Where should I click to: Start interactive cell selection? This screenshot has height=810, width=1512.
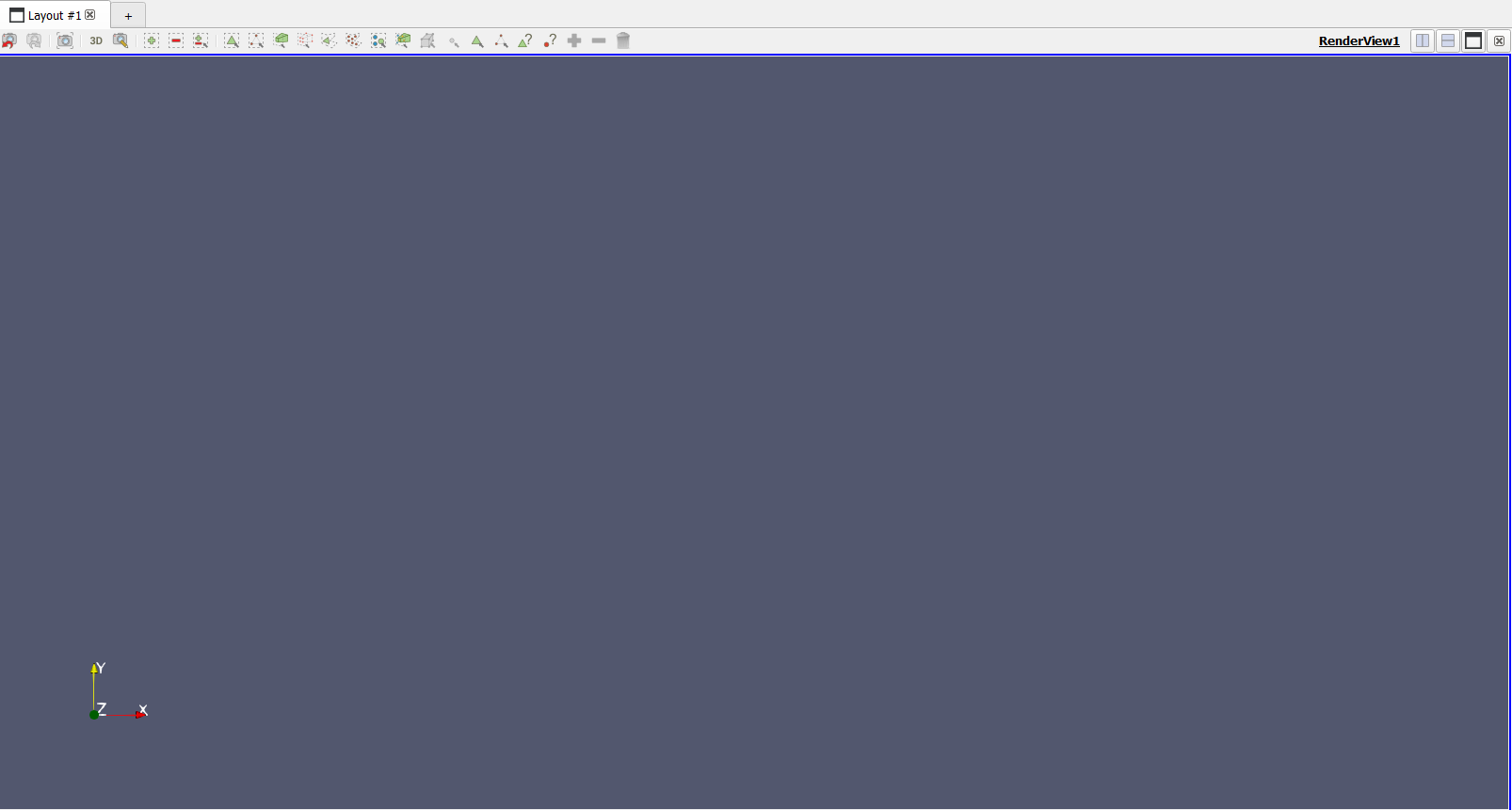(x=403, y=40)
